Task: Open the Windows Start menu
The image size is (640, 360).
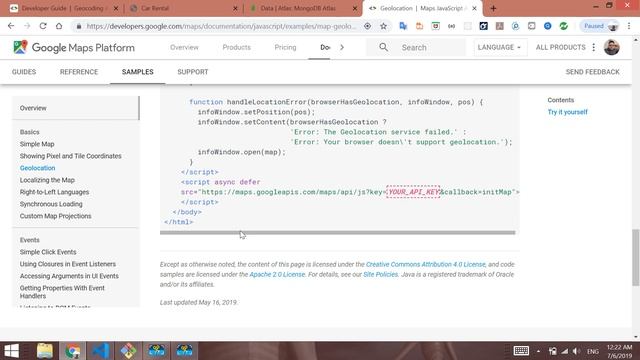Action: [x=11, y=351]
